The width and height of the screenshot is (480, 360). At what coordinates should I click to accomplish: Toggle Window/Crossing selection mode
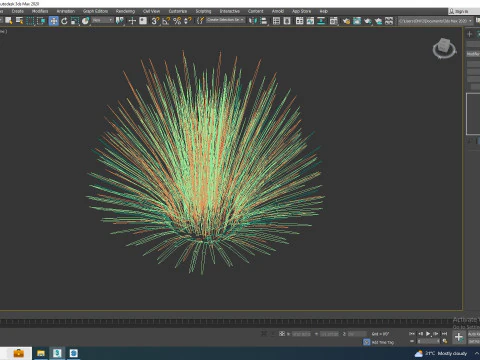coord(41,21)
